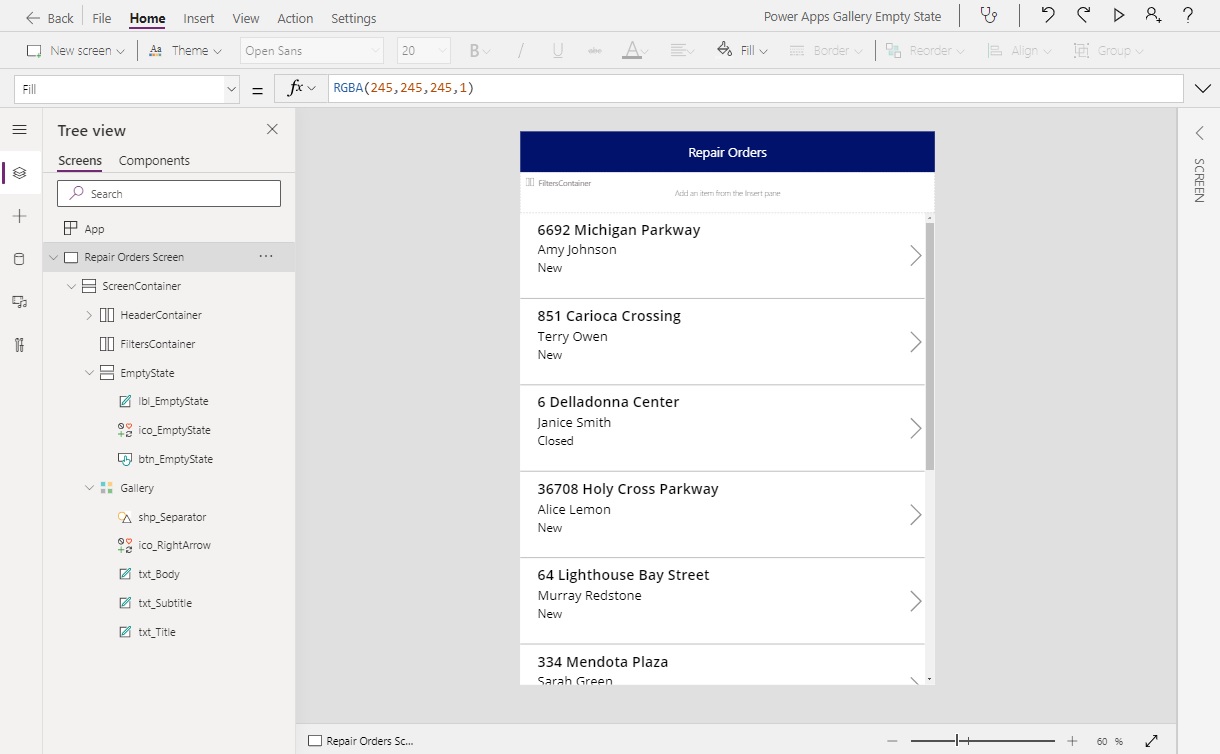Open the Insert menu
Image resolution: width=1220 pixels, height=754 pixels.
198,18
